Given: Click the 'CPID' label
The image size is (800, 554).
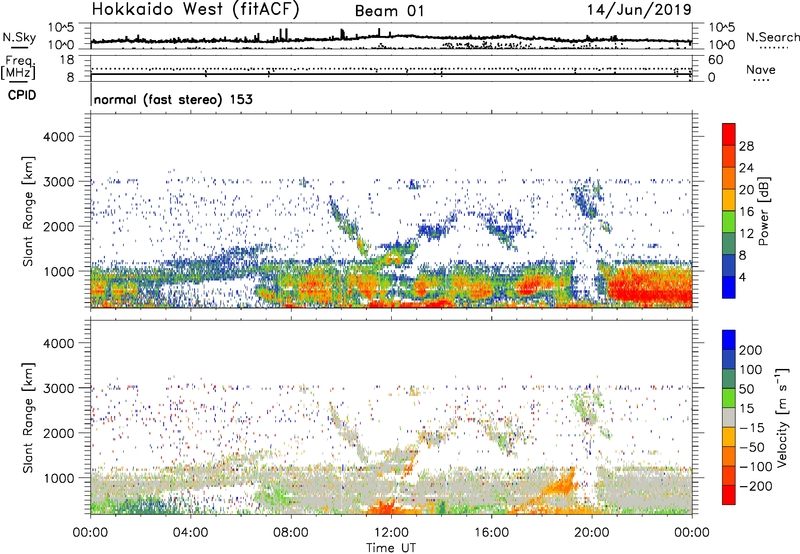Looking at the screenshot, I should (22, 95).
